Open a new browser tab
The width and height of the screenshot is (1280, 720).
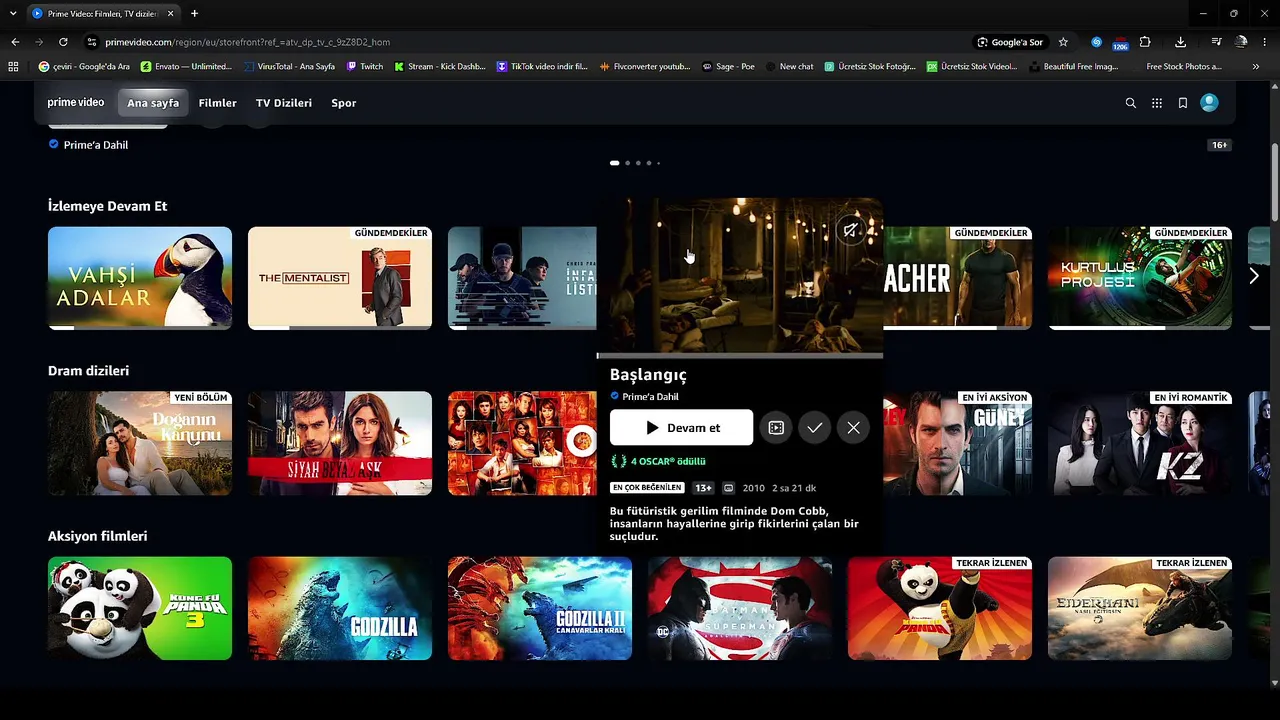coord(194,14)
